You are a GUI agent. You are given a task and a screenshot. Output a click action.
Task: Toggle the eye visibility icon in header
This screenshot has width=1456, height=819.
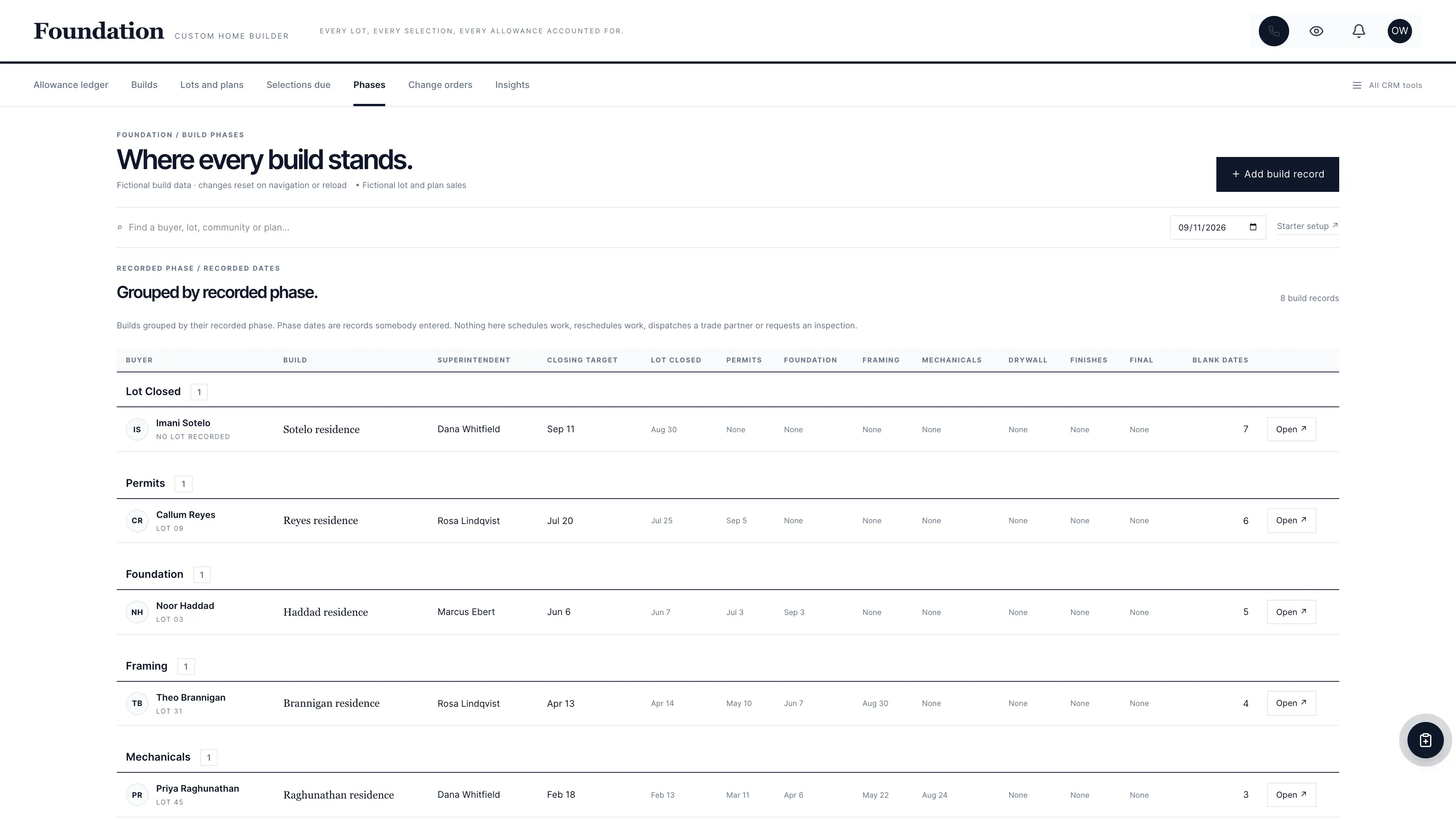(1316, 31)
